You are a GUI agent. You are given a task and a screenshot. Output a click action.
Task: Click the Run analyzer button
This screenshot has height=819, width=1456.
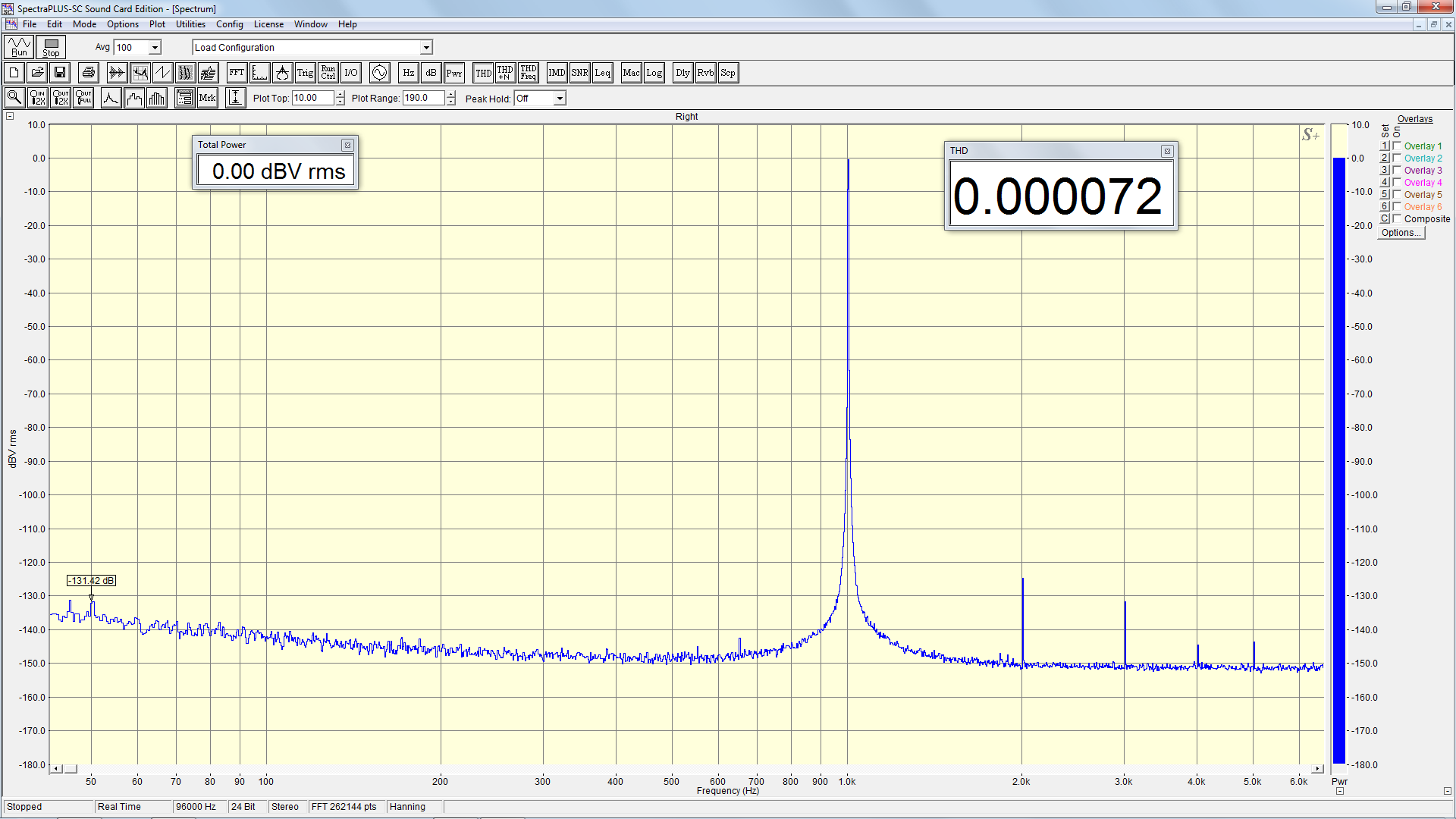(x=19, y=47)
